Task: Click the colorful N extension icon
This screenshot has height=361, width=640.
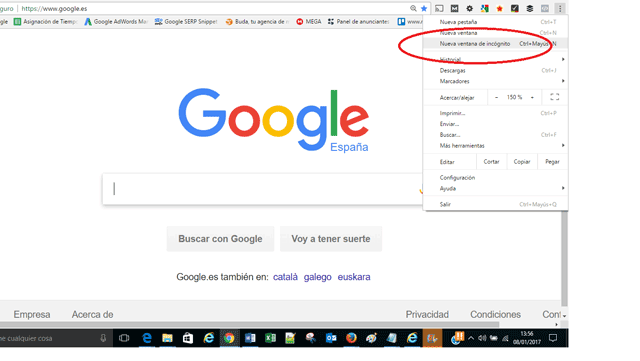Action: 484,8
